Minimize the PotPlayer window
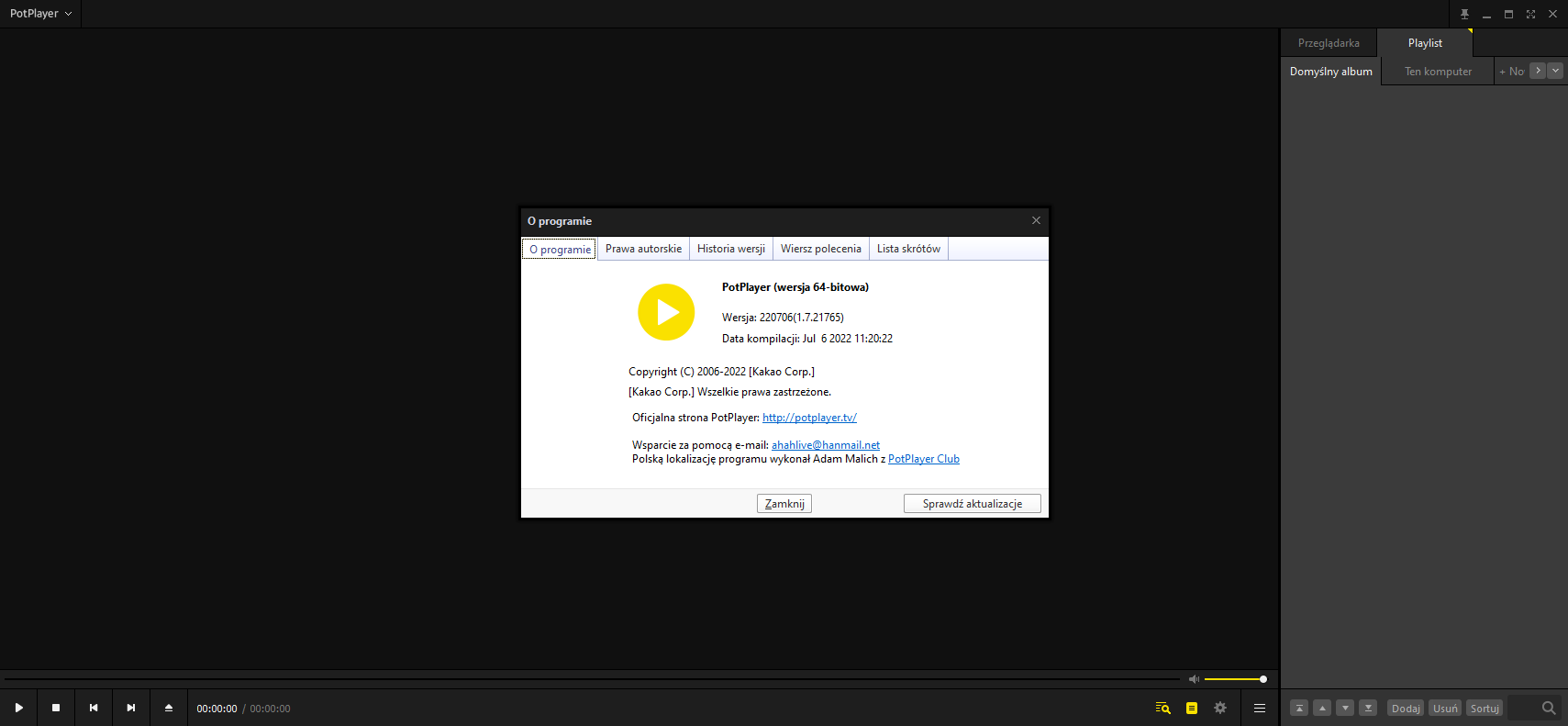This screenshot has height=726, width=1568. click(x=1486, y=14)
